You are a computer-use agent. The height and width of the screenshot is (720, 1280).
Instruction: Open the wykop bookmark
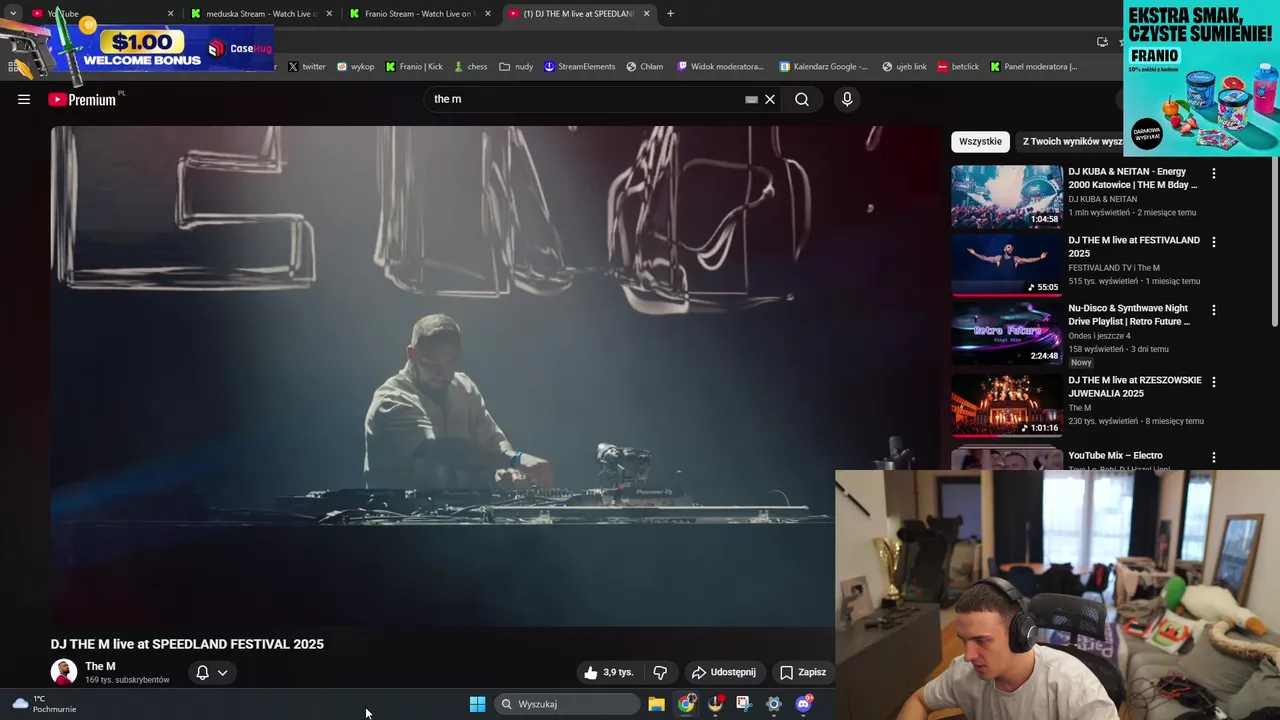(355, 67)
